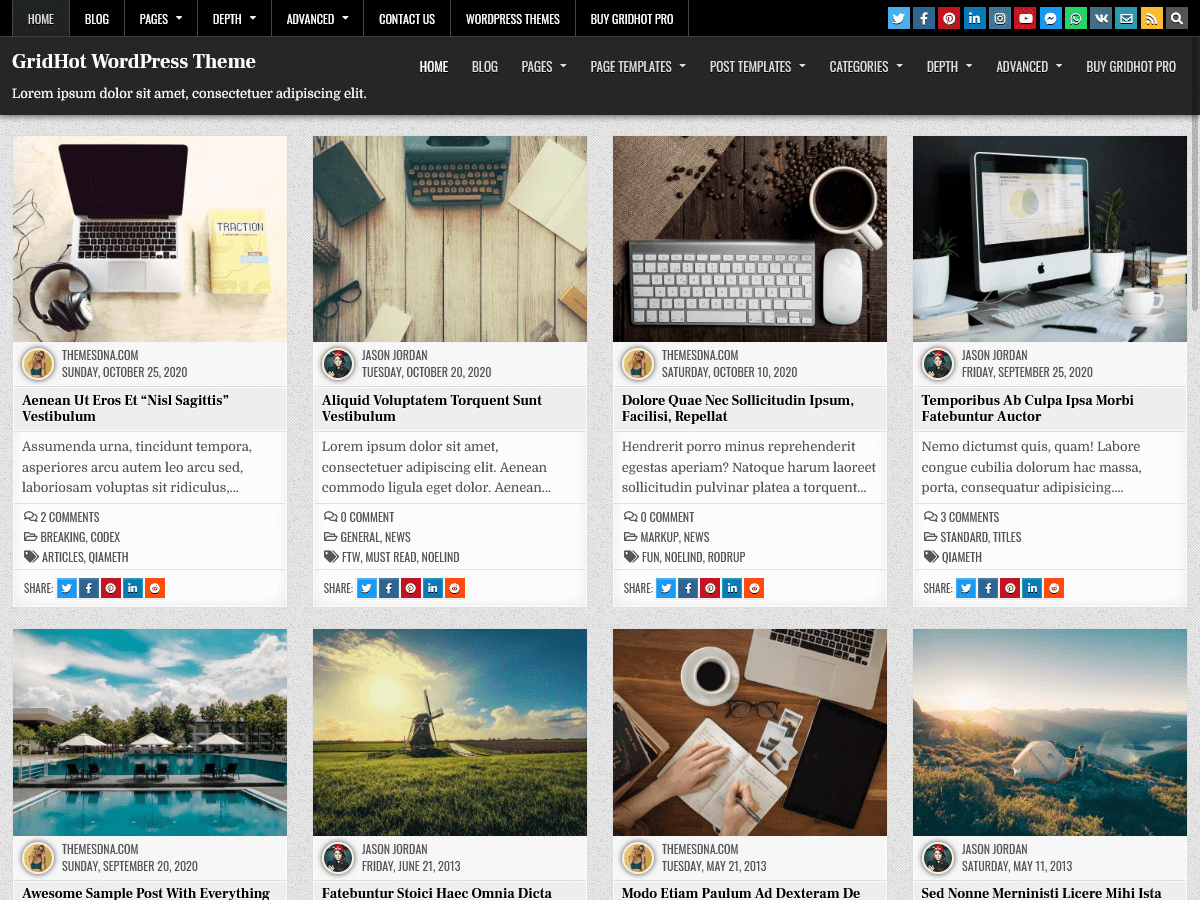Share Aliquid Voluptatem post via LinkedIn icon
The width and height of the screenshot is (1200, 900).
(x=433, y=588)
